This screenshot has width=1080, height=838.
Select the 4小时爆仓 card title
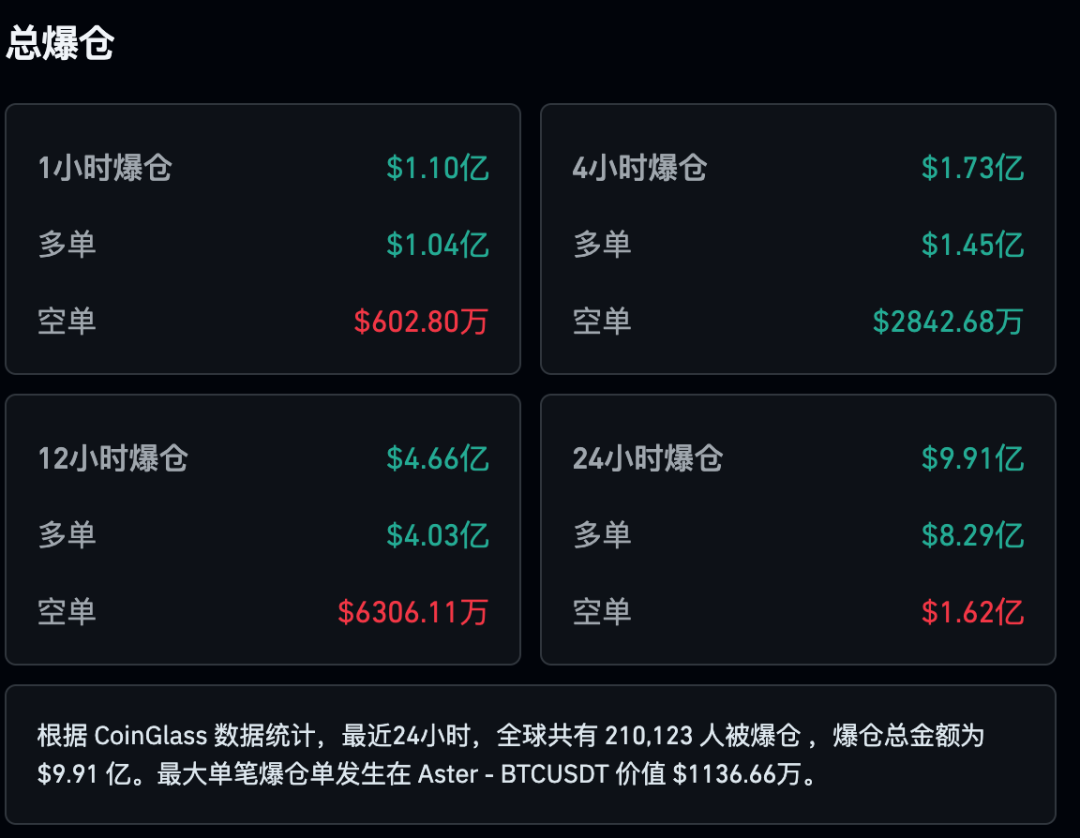click(x=640, y=168)
